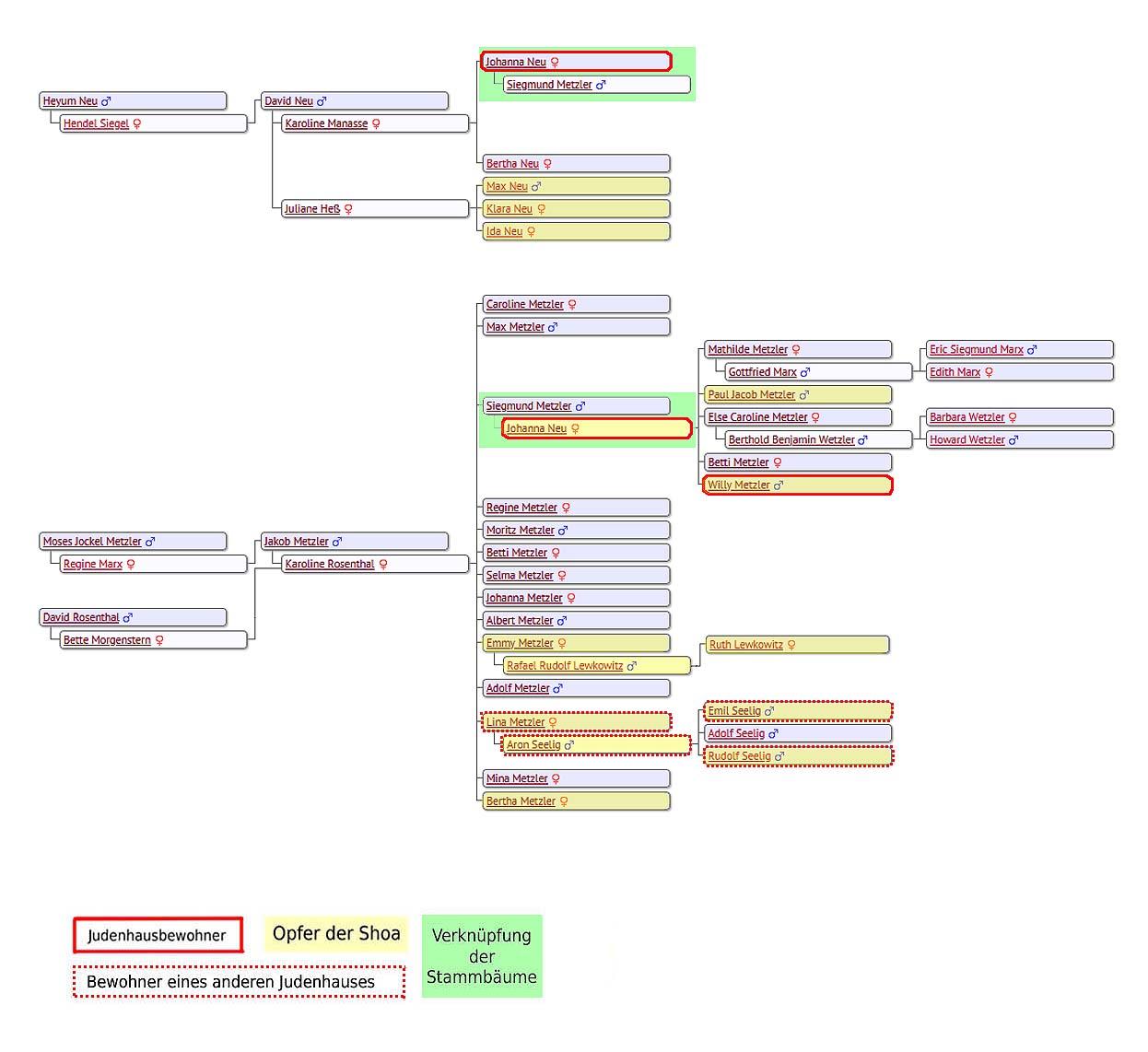Screen dimensions: 1148x1052
Task: Click the green Verknüpfung der Stammbäume legend
Action: point(482,956)
